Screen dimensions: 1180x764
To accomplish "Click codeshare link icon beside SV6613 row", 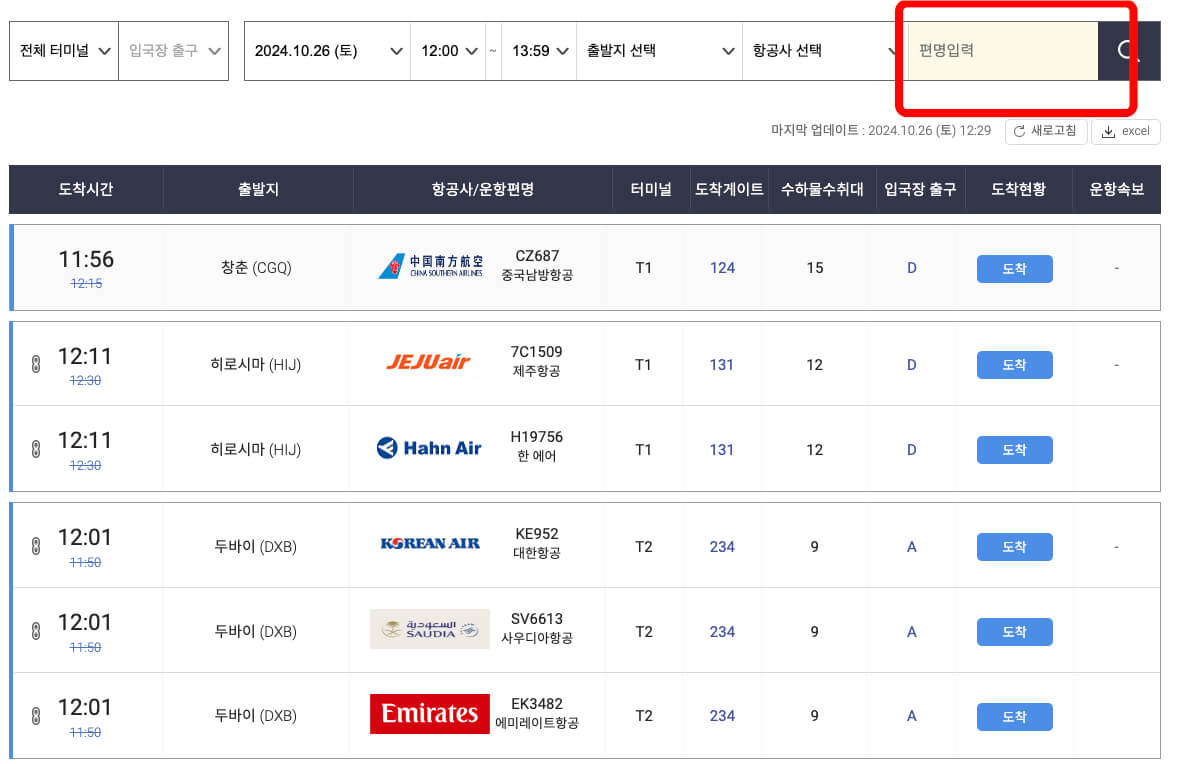I will [35, 631].
